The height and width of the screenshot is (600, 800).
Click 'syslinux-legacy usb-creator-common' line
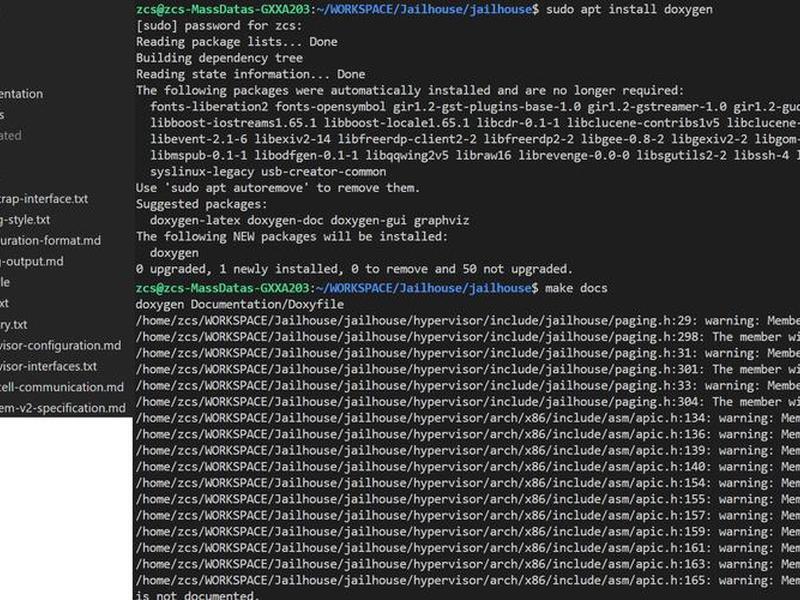pos(268,172)
